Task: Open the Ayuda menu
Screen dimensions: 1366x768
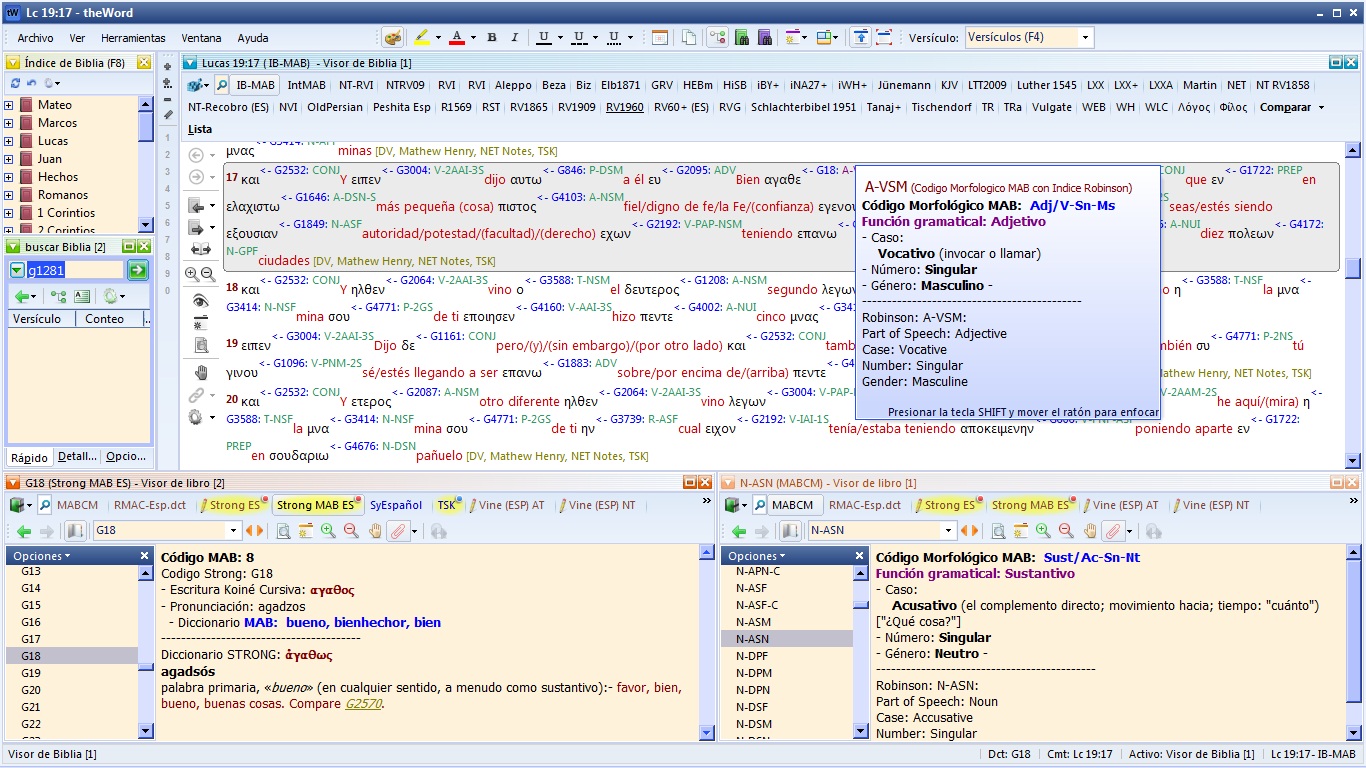Action: tap(253, 38)
